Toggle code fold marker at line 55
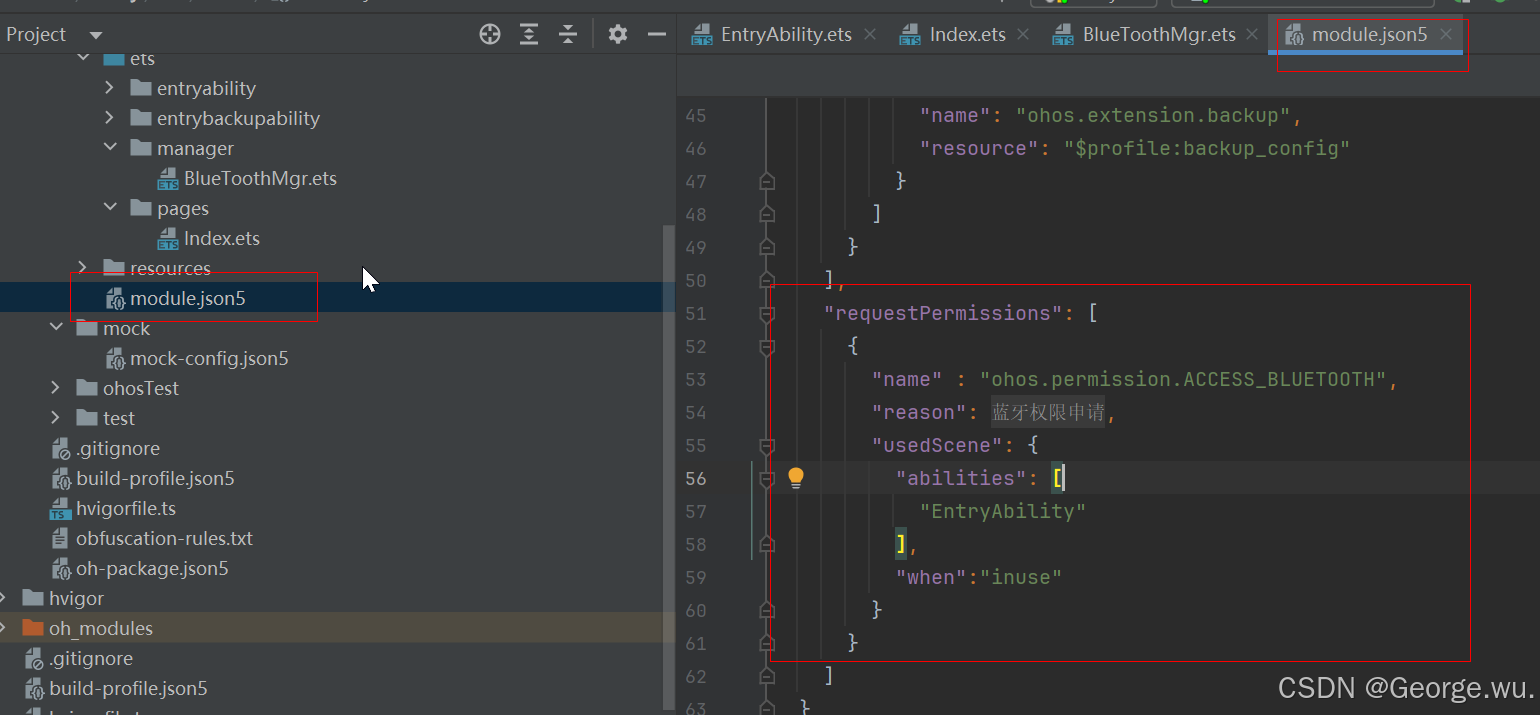The height and width of the screenshot is (715, 1540). pos(767,445)
